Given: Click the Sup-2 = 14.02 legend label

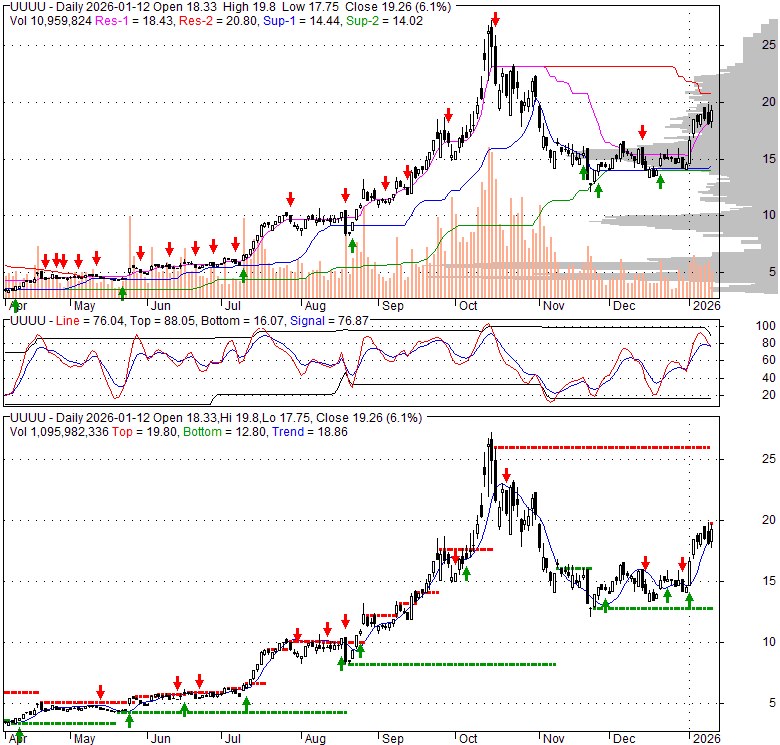Looking at the screenshot, I should pos(385,21).
